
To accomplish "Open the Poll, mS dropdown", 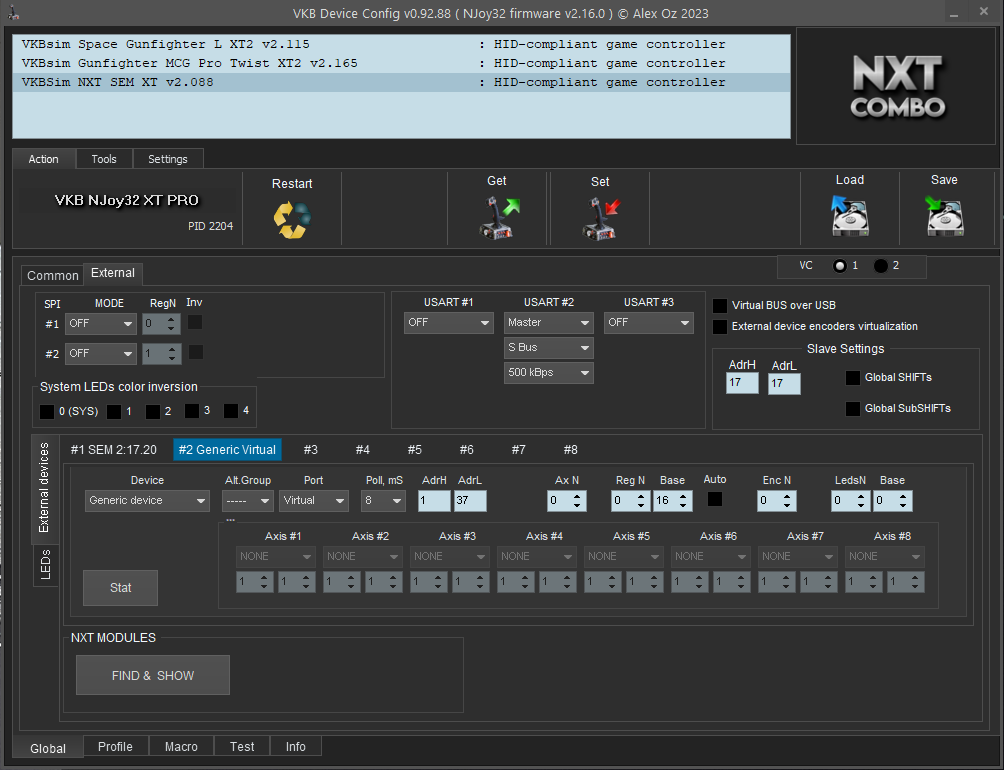I will (x=383, y=501).
